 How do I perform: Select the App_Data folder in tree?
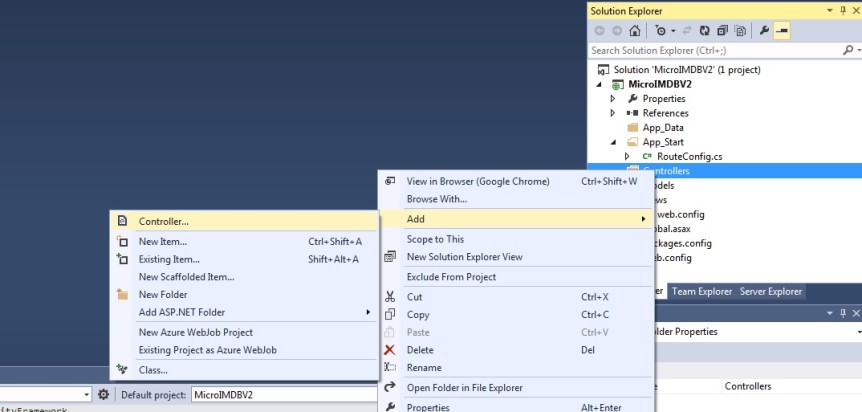click(x=663, y=128)
